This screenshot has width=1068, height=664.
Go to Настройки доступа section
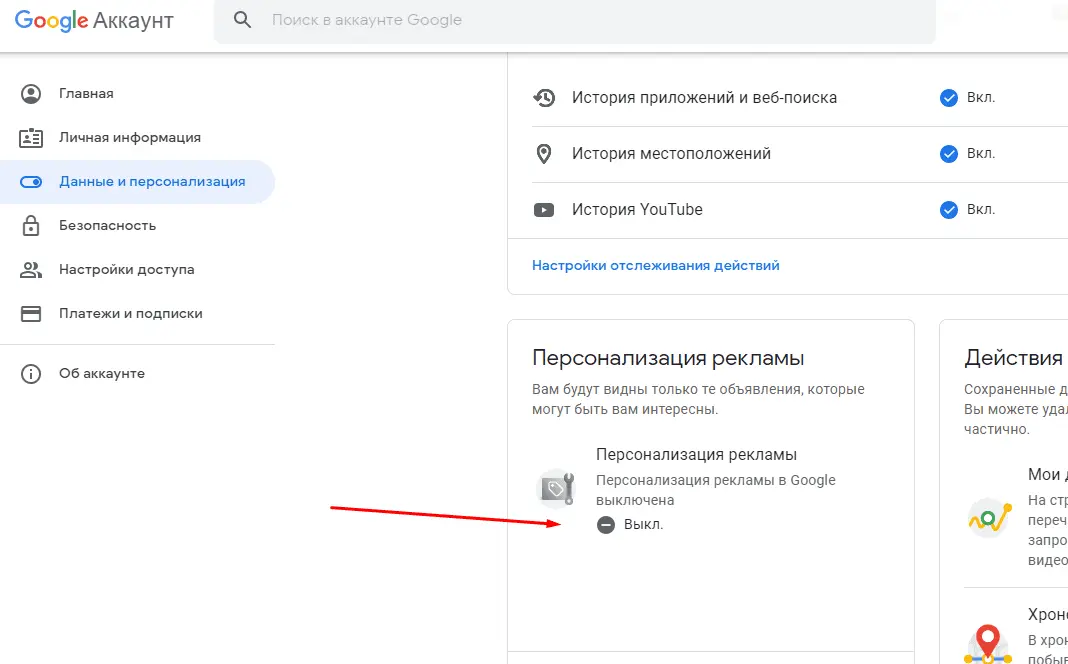(x=126, y=270)
